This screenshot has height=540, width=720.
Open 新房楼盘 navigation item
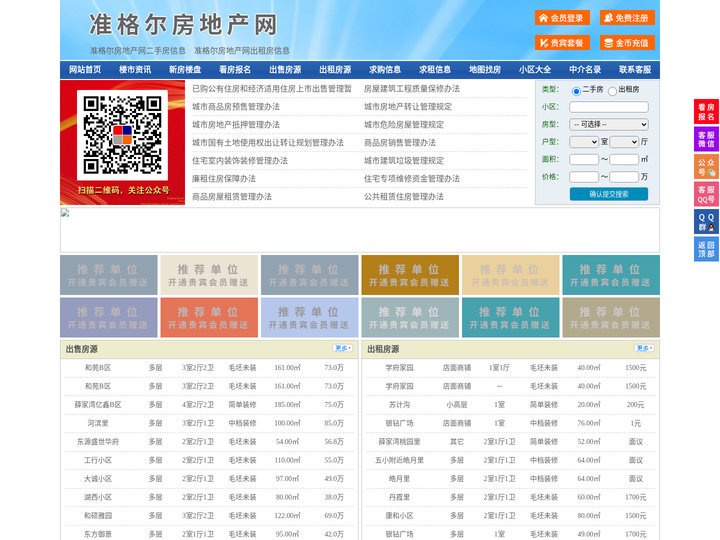click(x=185, y=70)
